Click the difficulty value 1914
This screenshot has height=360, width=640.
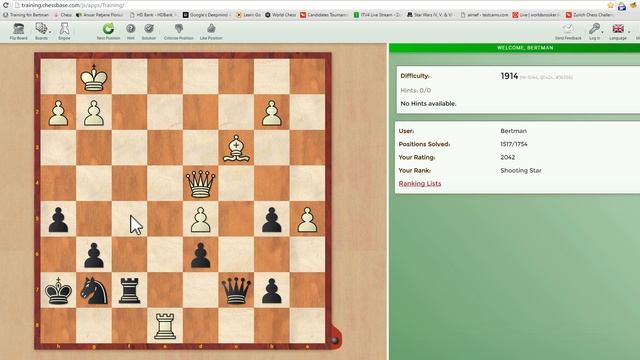point(509,76)
